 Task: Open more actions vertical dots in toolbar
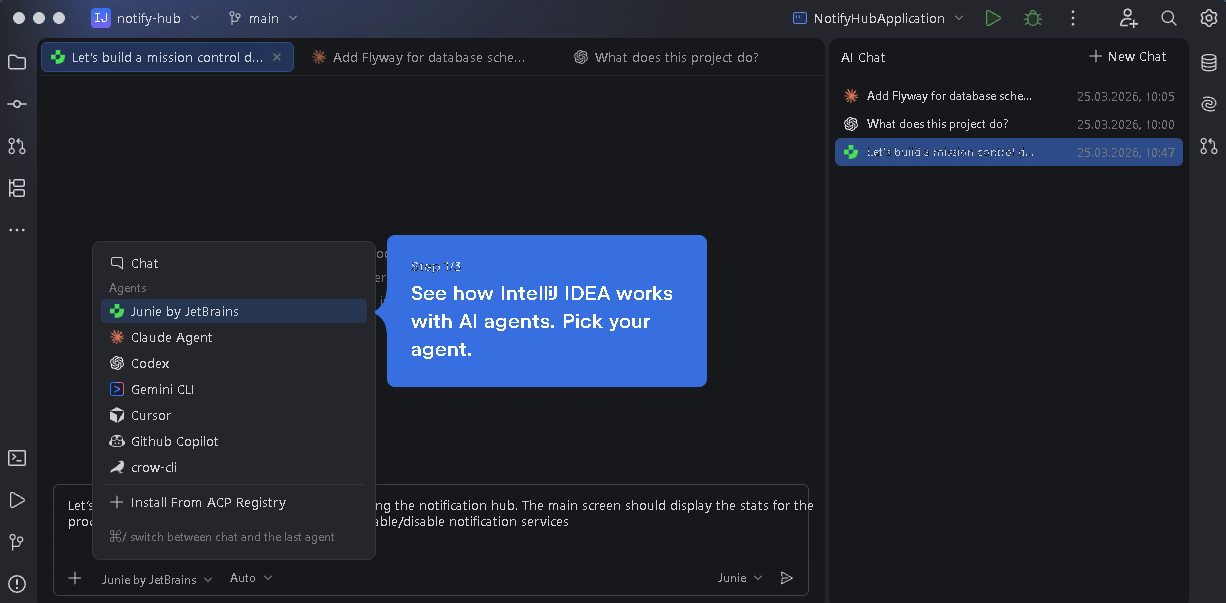pos(1073,18)
